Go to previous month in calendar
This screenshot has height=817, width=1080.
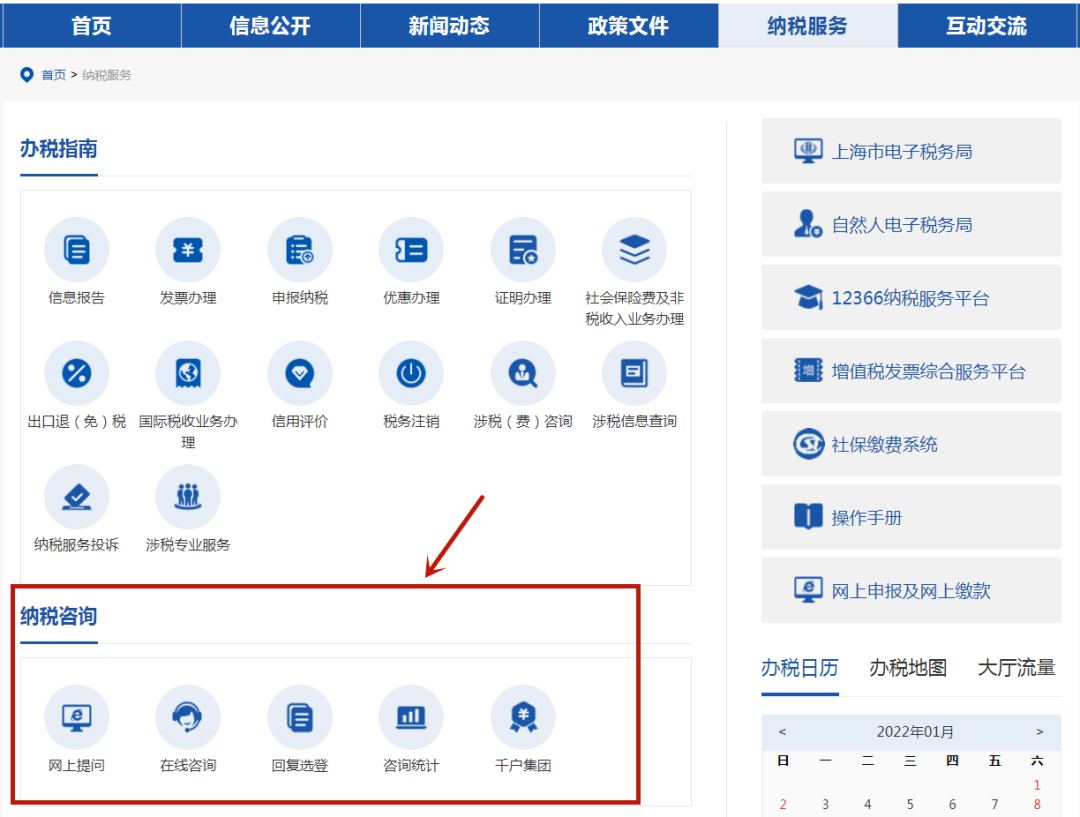coord(782,732)
